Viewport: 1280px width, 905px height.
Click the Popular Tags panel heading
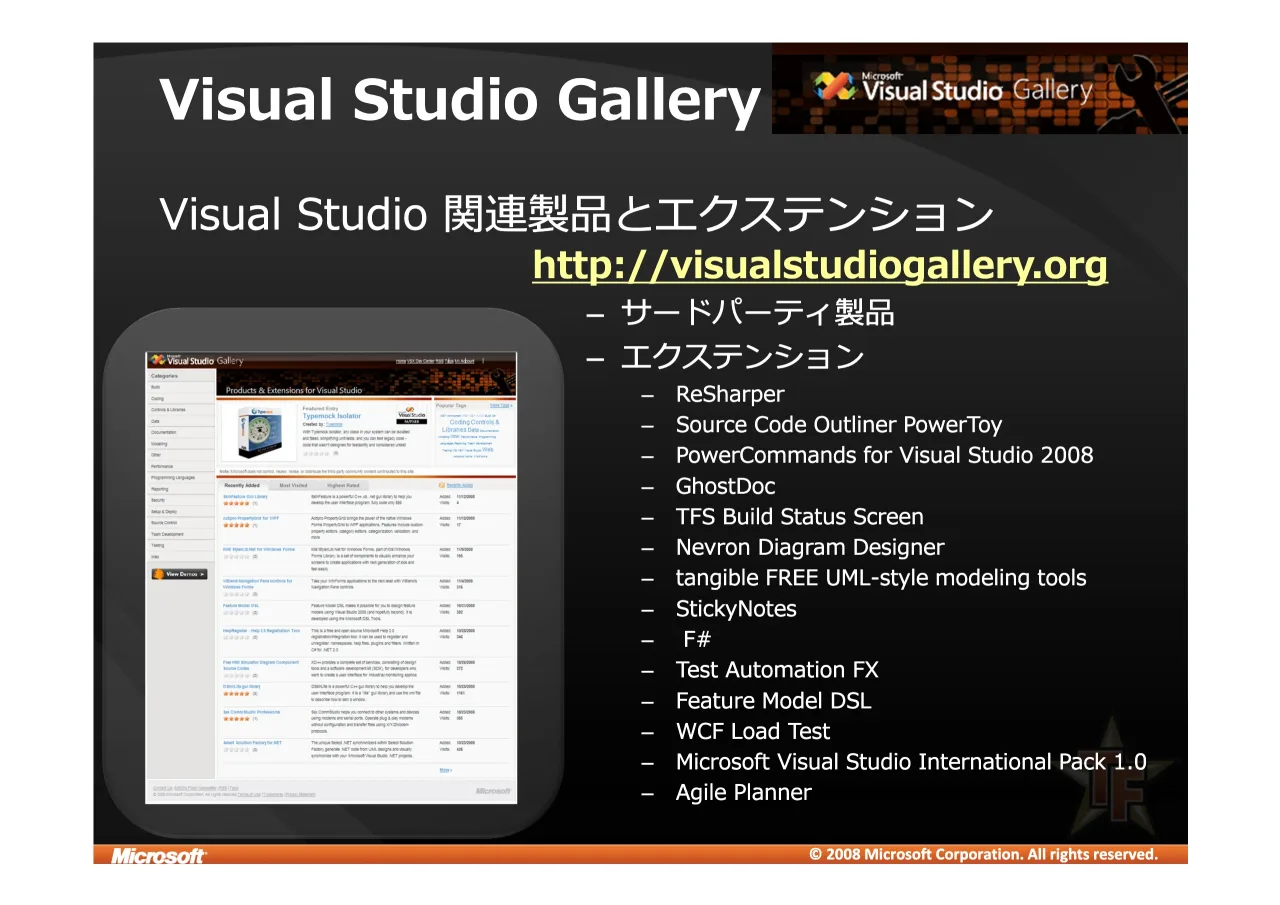pos(451,405)
